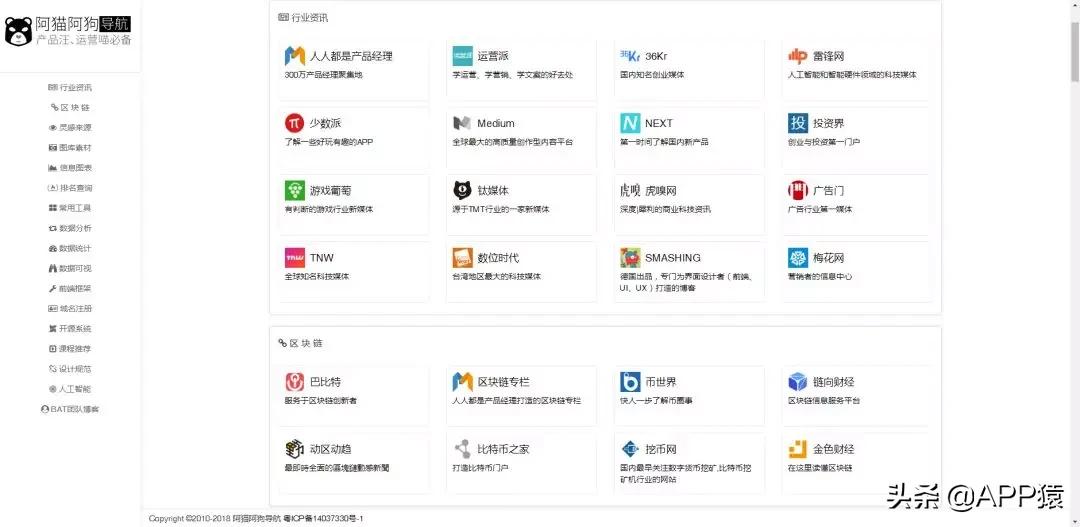Click the 区块链专栏 logo icon
This screenshot has width=1080, height=527.
(463, 382)
